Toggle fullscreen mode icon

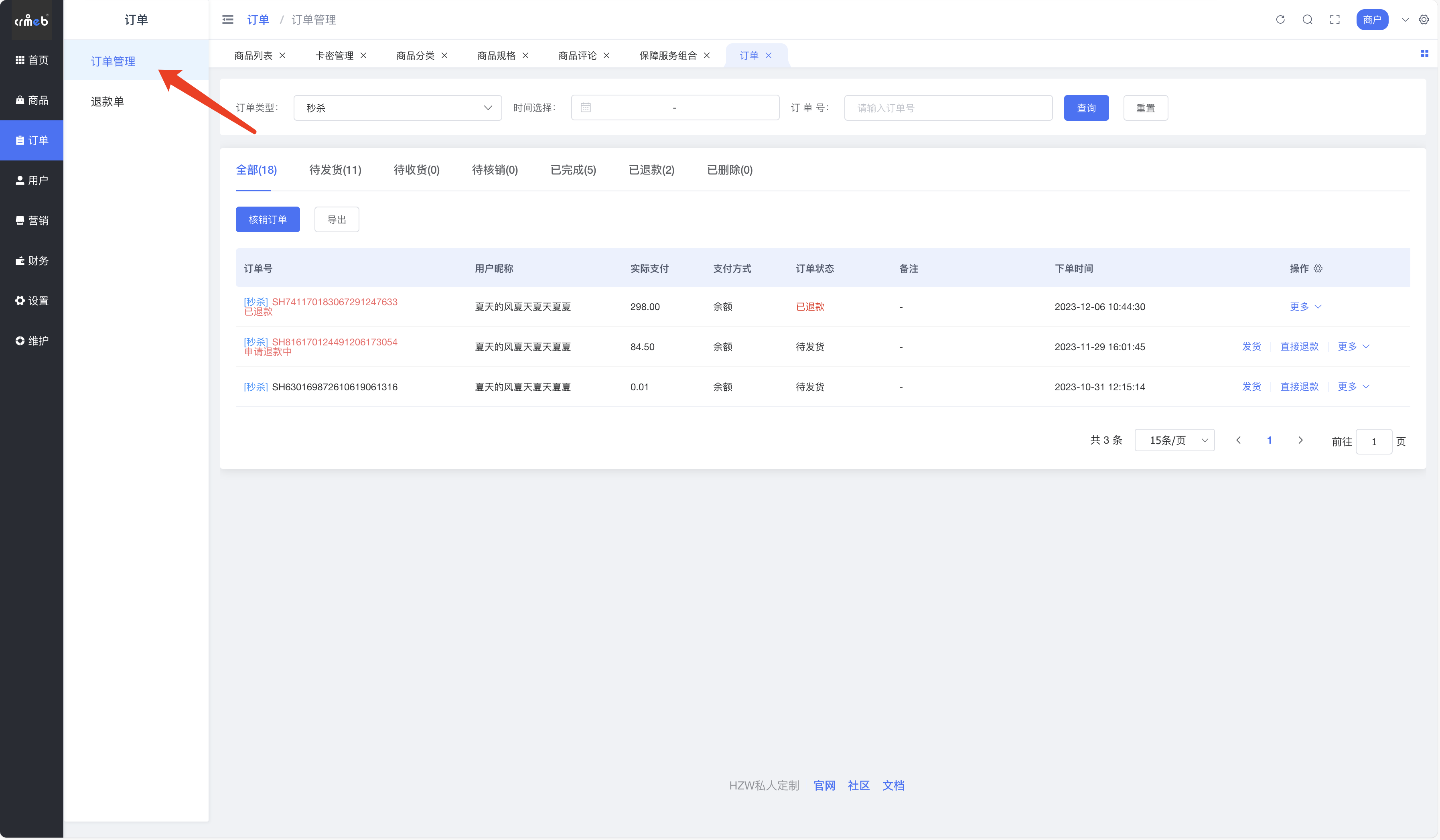tap(1335, 20)
